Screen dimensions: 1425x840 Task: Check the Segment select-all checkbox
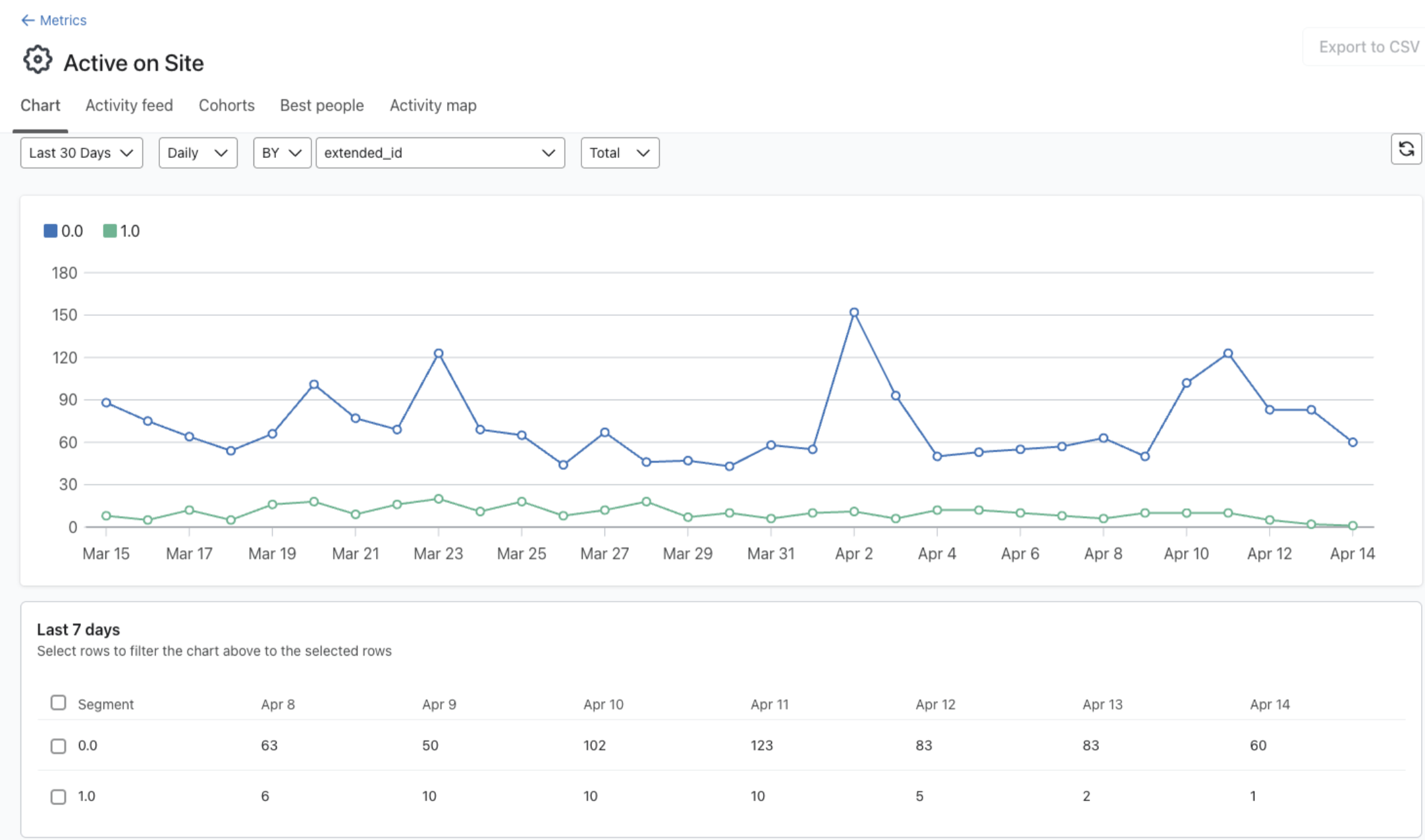59,703
